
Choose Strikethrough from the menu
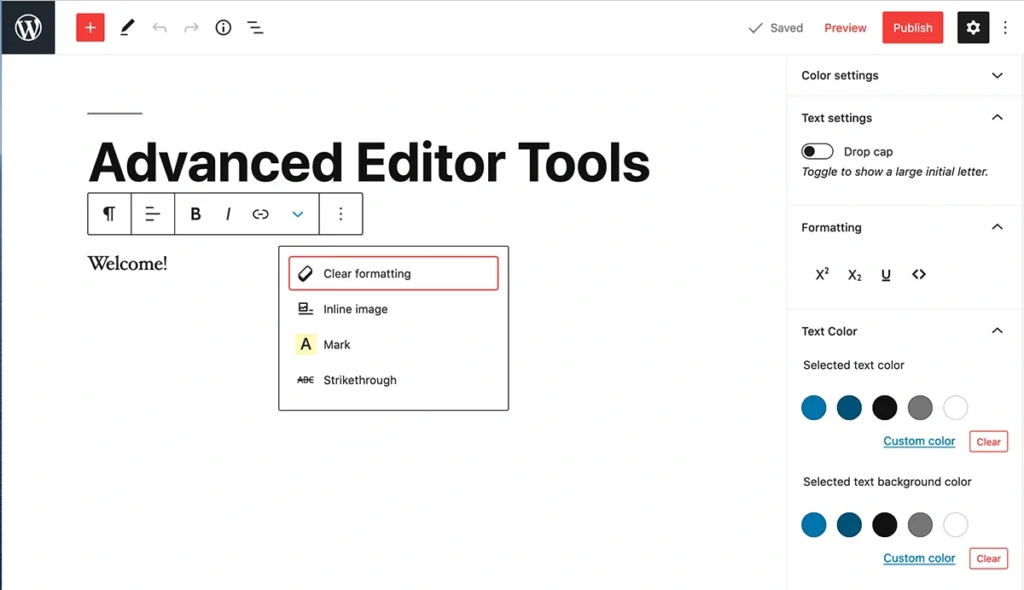(393, 380)
